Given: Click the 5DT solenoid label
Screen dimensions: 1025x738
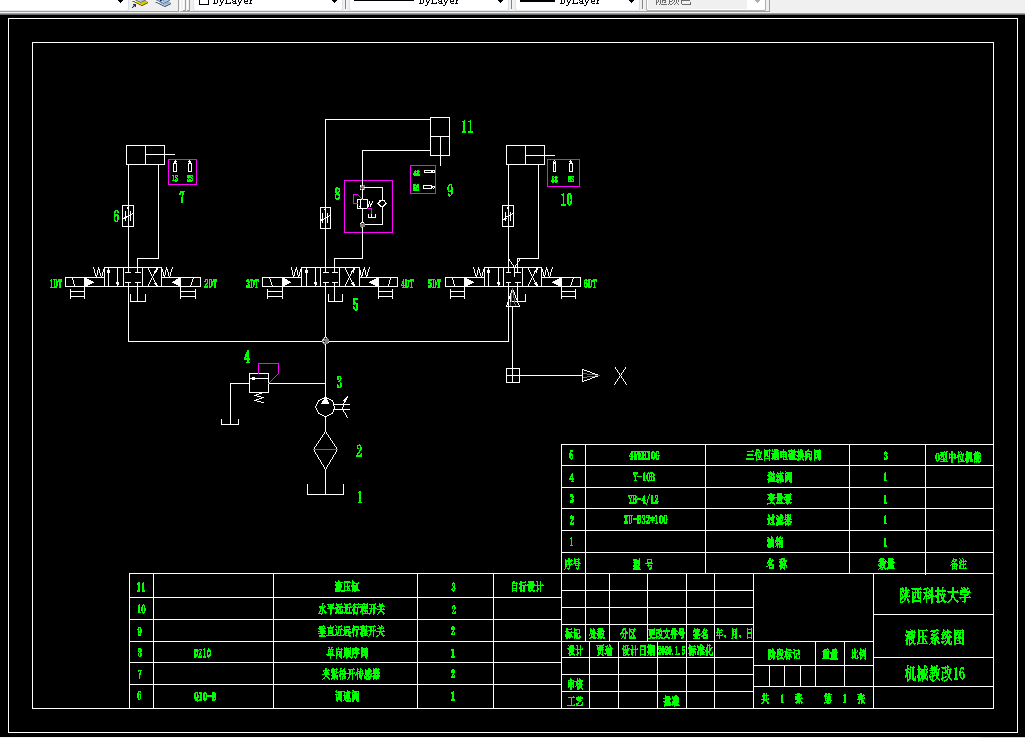Looking at the screenshot, I should pyautogui.click(x=435, y=284).
